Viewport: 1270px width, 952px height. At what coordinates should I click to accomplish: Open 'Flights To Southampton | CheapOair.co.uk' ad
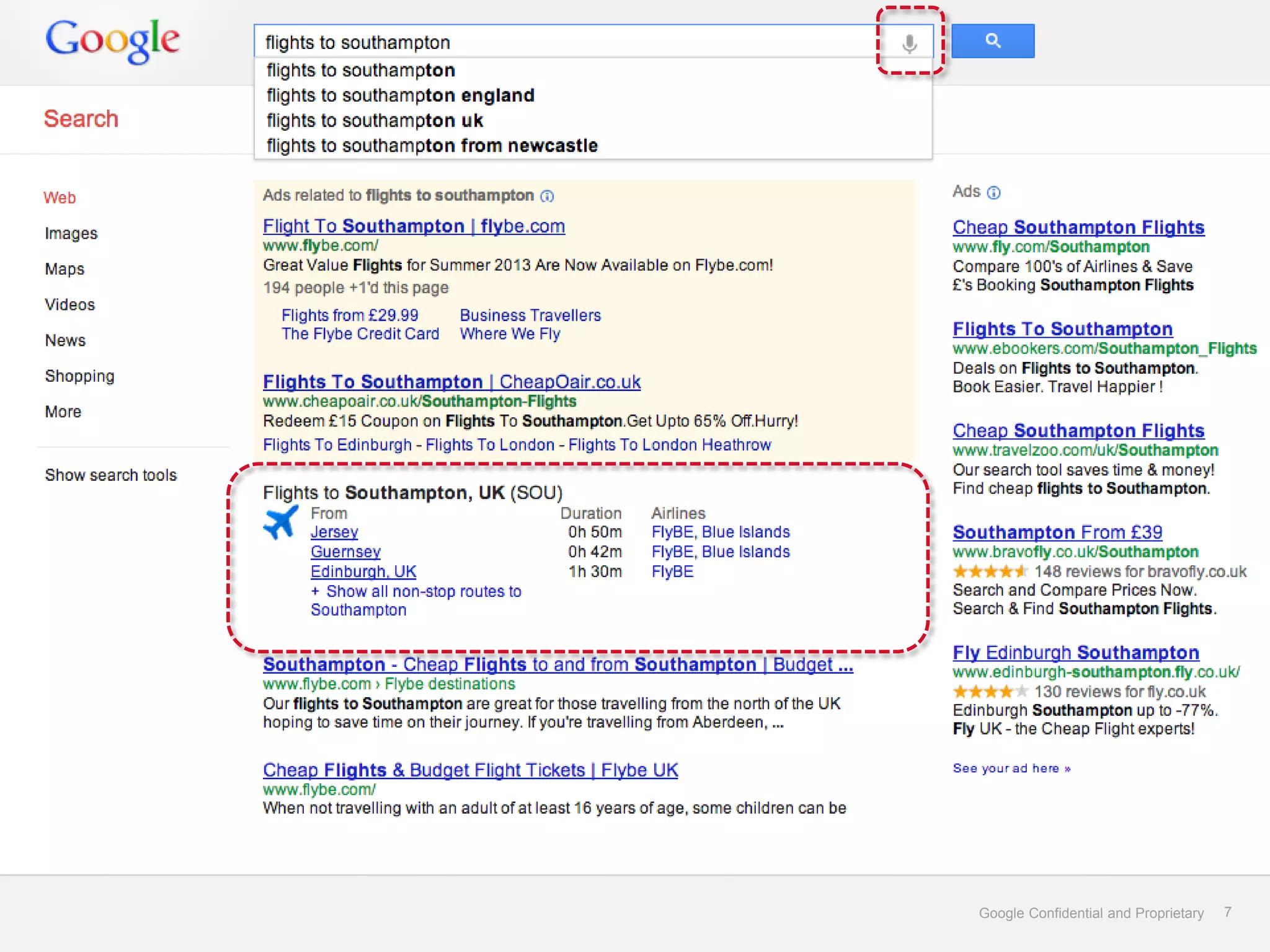coord(451,382)
